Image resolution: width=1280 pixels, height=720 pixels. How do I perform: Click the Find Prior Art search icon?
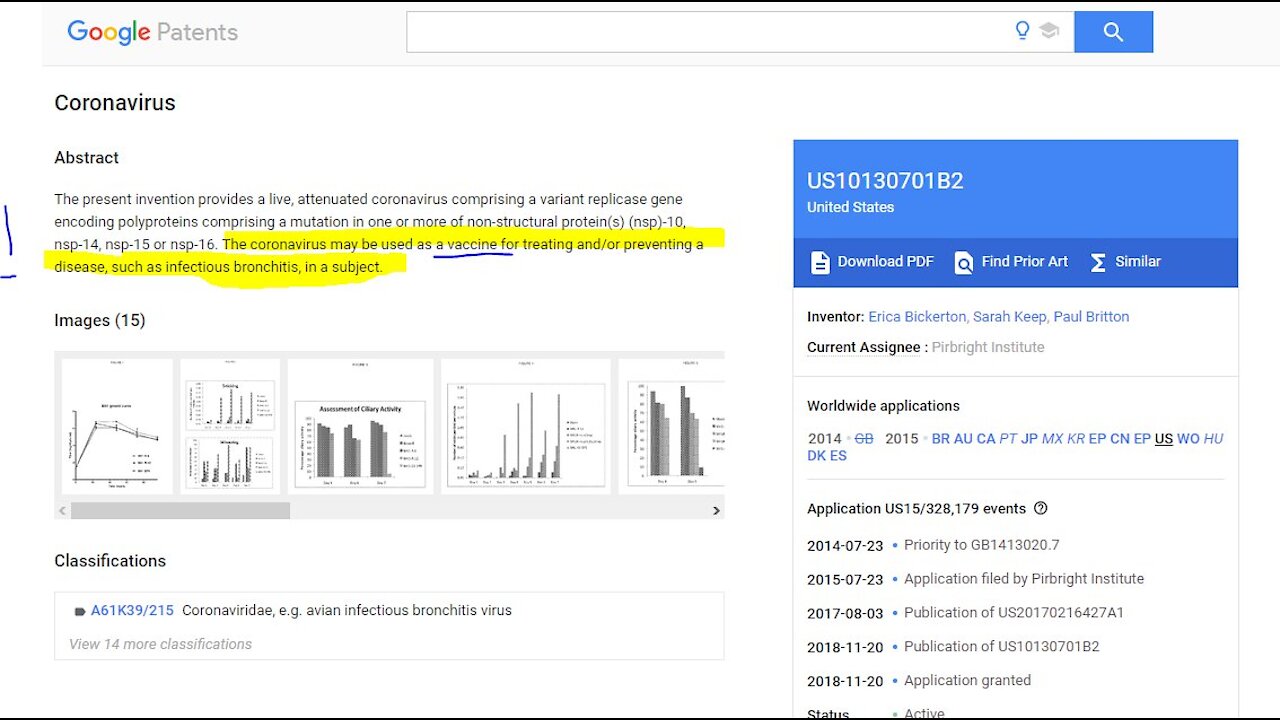[963, 262]
